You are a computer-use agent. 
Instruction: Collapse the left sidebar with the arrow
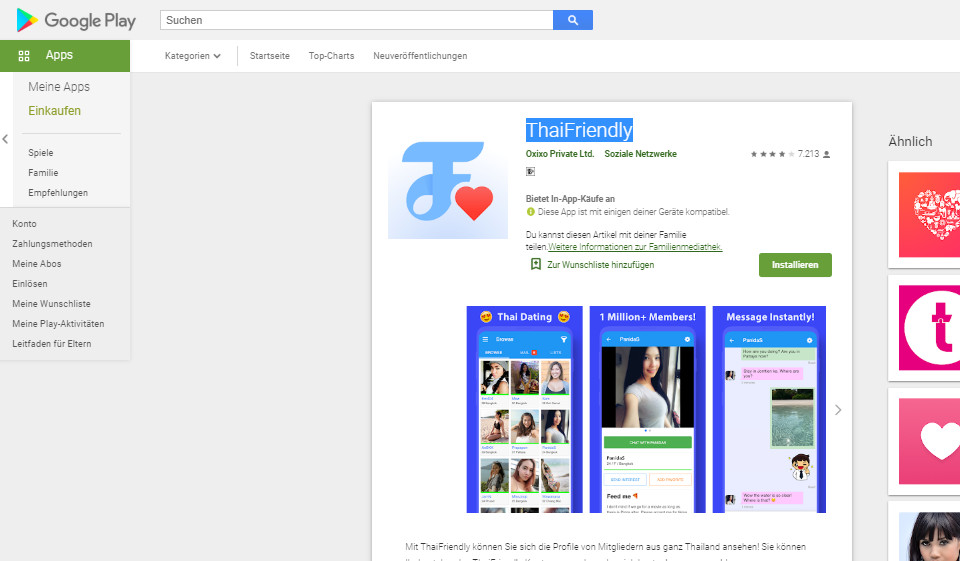[x=5, y=139]
